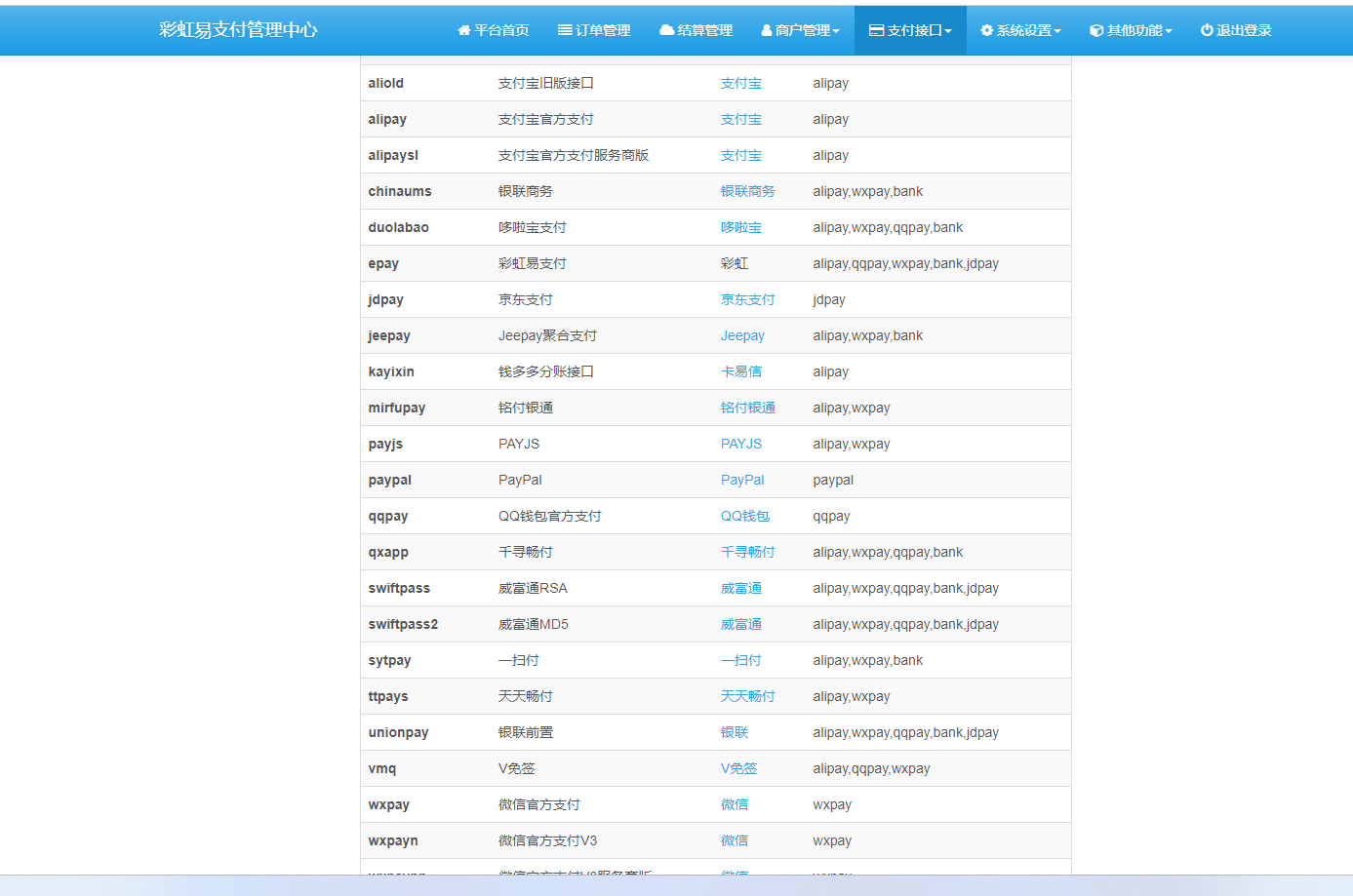Expand the 商户管理 dropdown menu

coord(800,30)
